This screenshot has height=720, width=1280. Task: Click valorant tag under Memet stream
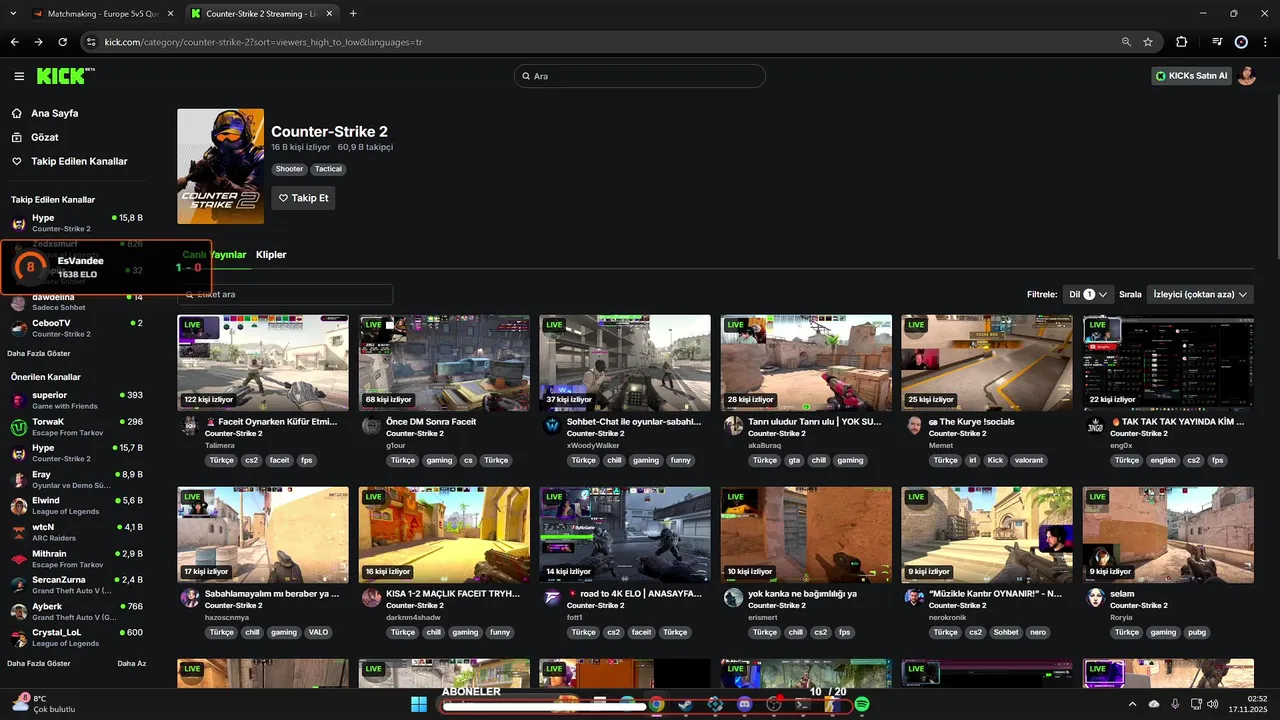point(1028,460)
